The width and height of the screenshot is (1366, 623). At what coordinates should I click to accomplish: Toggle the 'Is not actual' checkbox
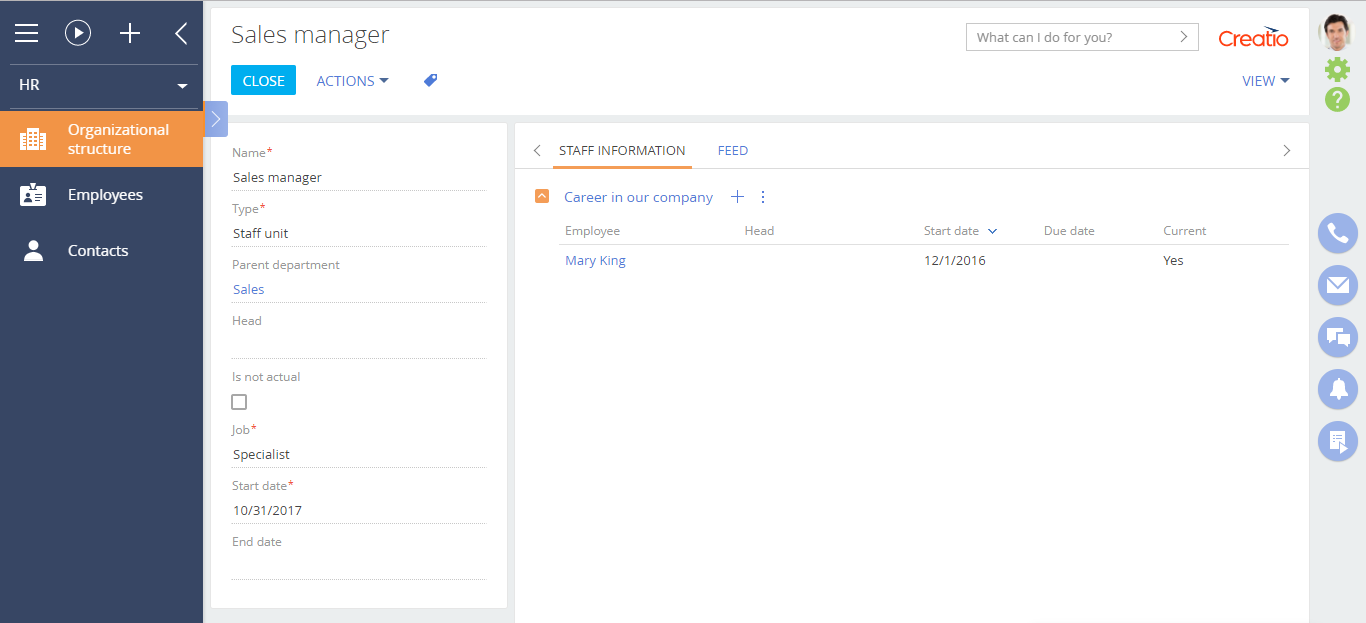click(239, 402)
